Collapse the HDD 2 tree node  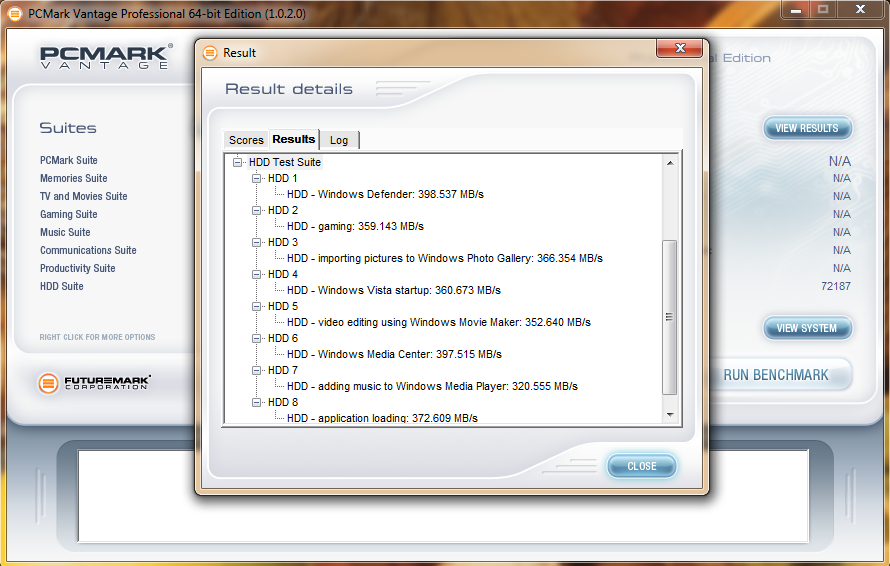[257, 210]
